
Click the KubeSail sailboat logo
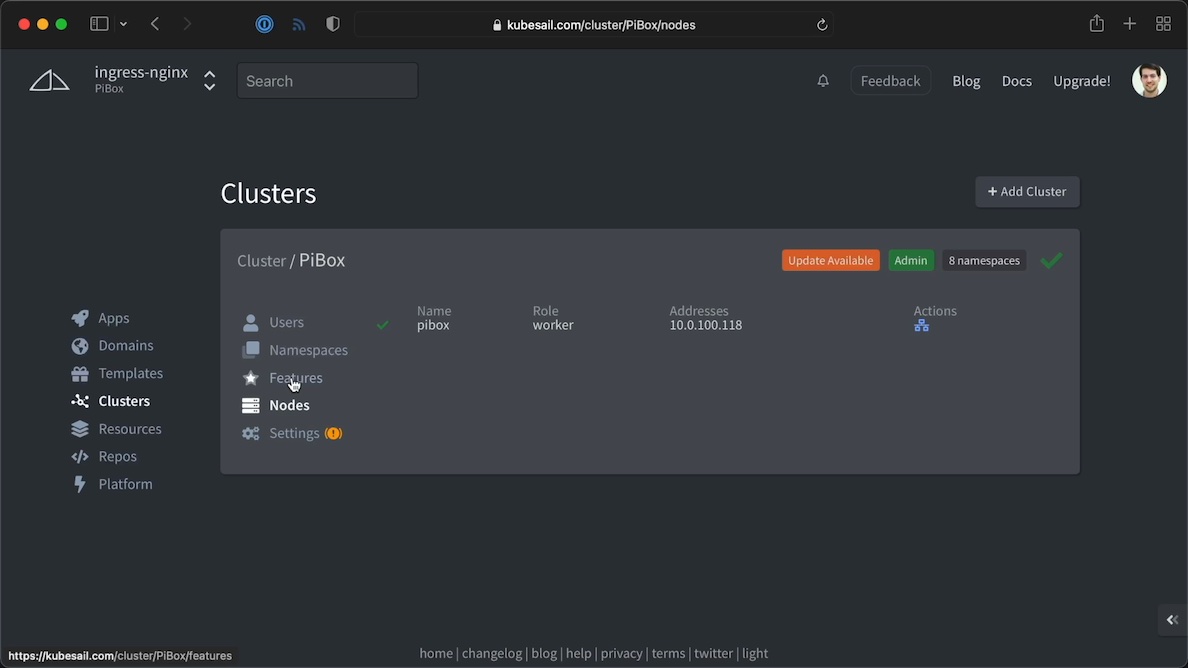49,80
